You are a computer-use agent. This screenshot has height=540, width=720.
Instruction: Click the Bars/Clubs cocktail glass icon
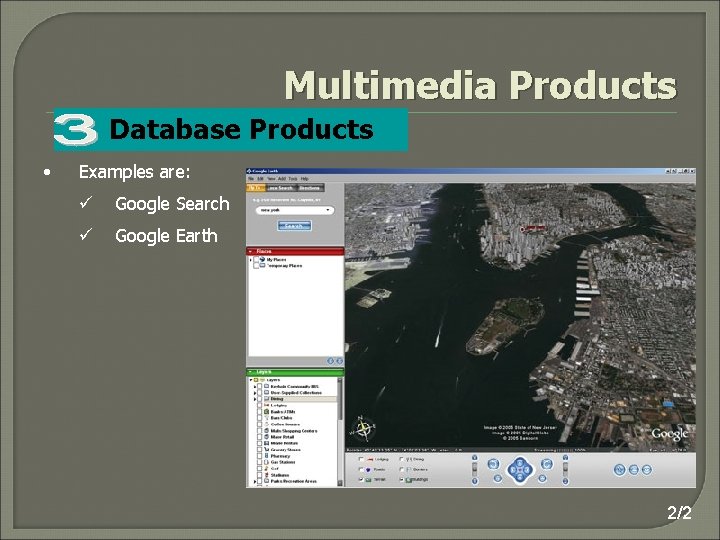tap(266, 418)
